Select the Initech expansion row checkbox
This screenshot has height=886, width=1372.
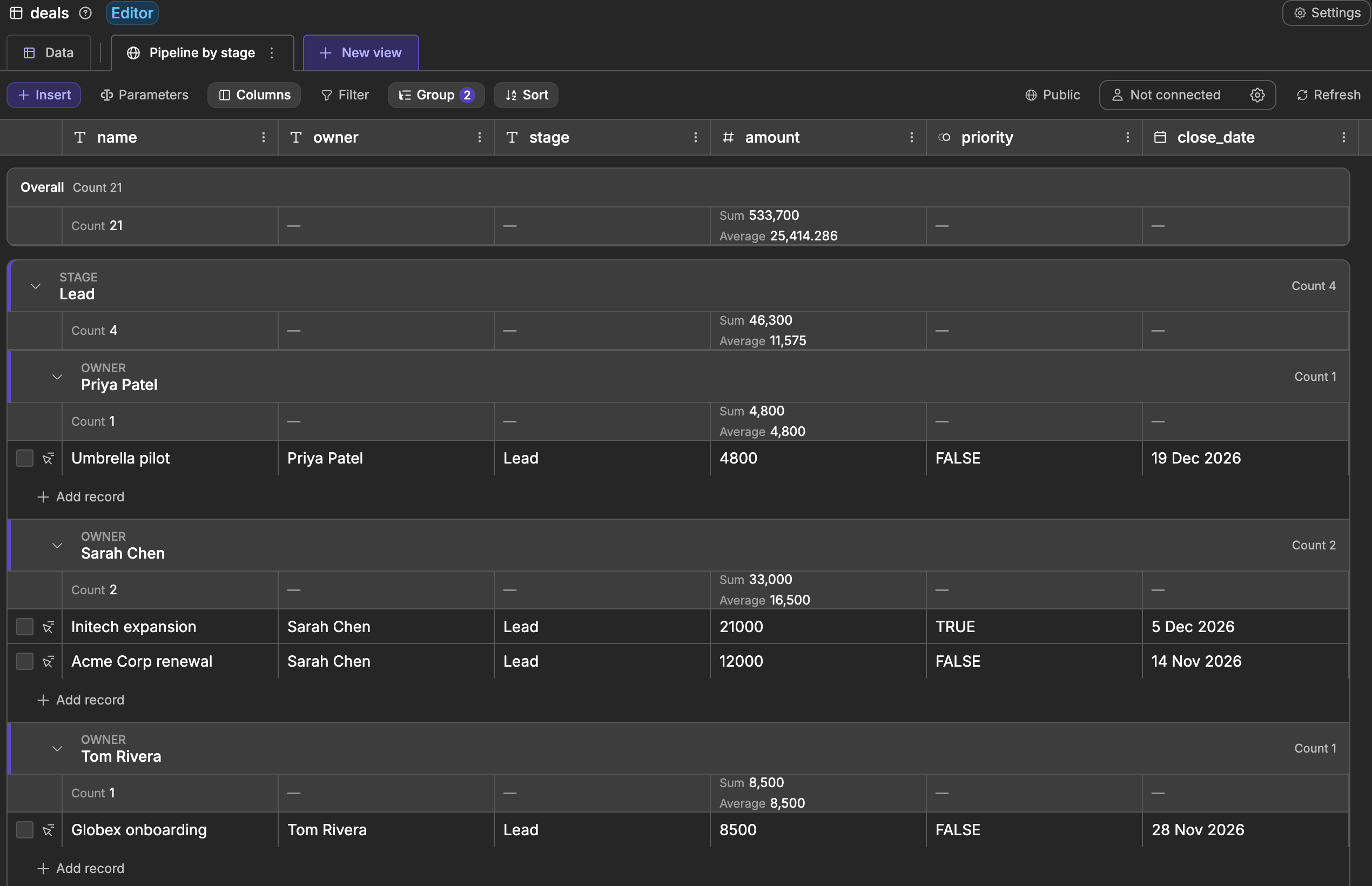click(25, 627)
